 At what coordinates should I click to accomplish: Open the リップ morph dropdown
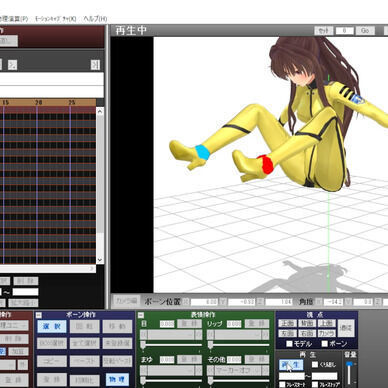coord(237,334)
